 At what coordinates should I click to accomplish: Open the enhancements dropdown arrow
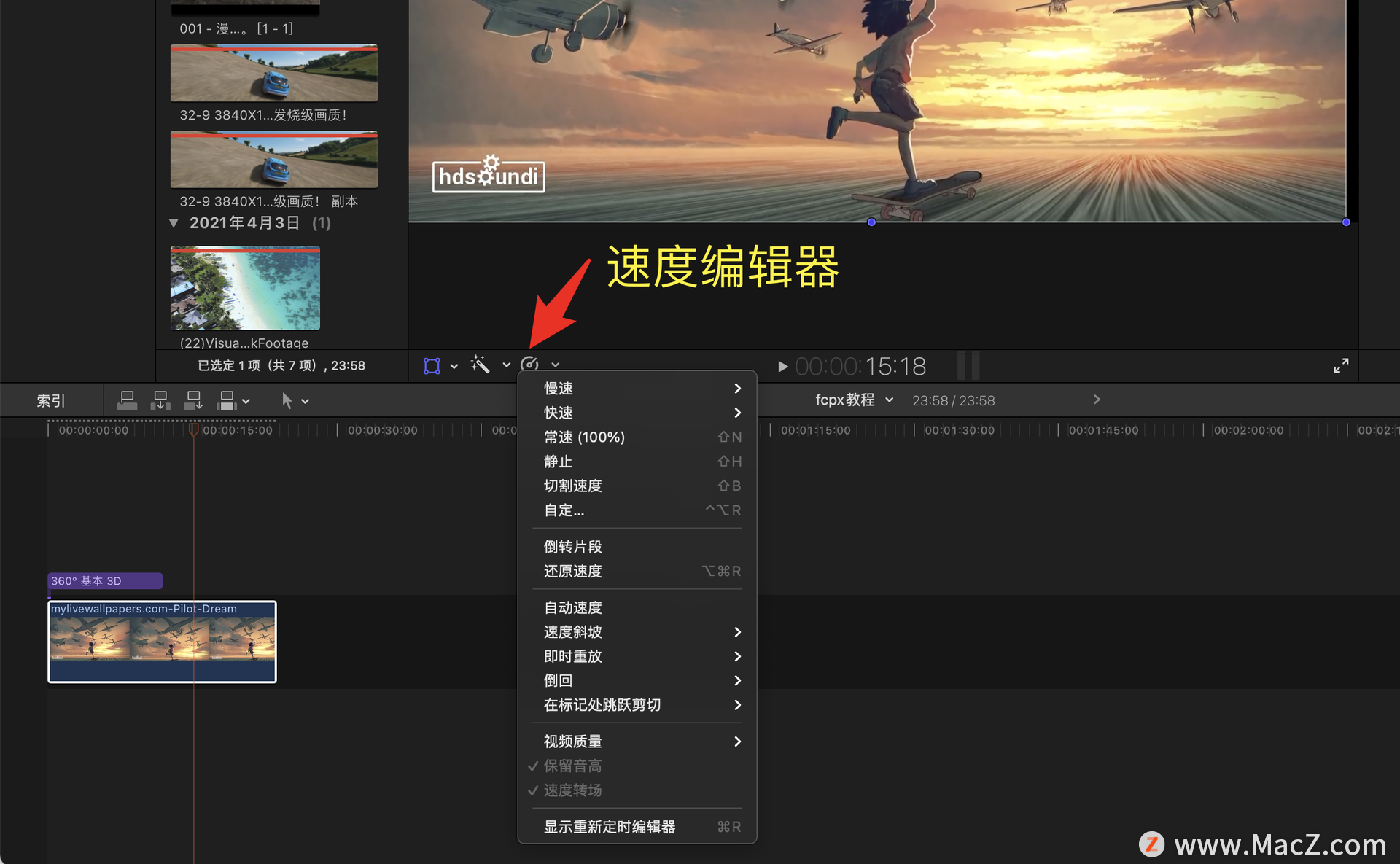pos(506,365)
